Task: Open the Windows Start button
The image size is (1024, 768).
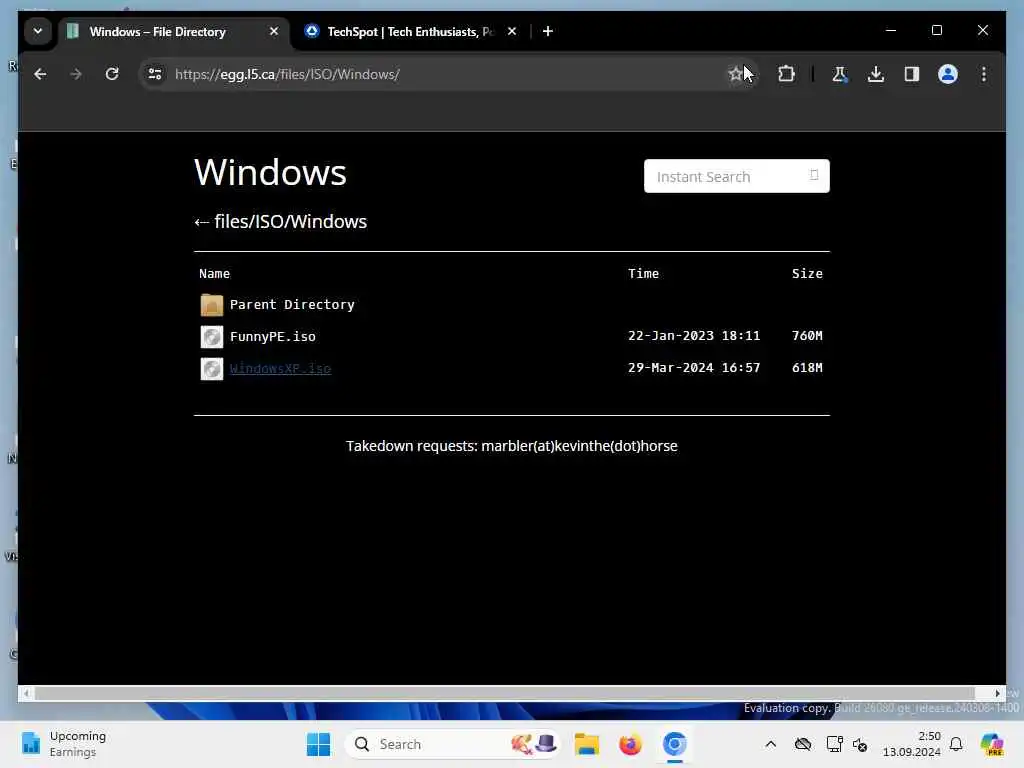Action: pos(319,744)
